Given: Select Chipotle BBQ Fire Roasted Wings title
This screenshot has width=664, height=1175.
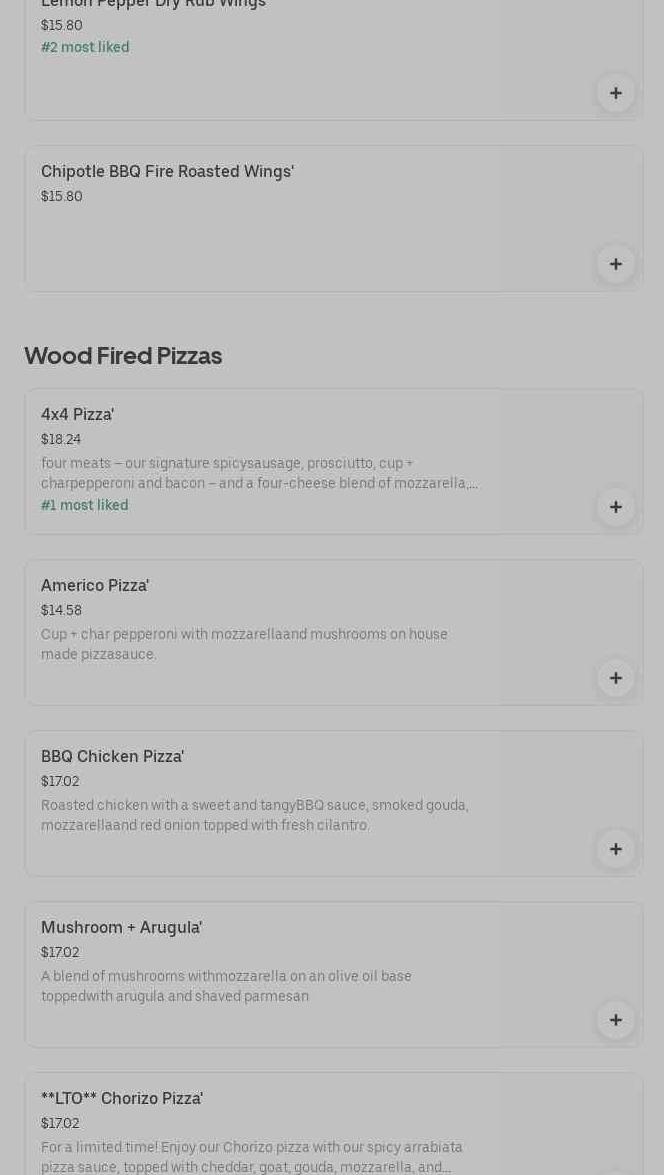Looking at the screenshot, I should pyautogui.click(x=168, y=171).
